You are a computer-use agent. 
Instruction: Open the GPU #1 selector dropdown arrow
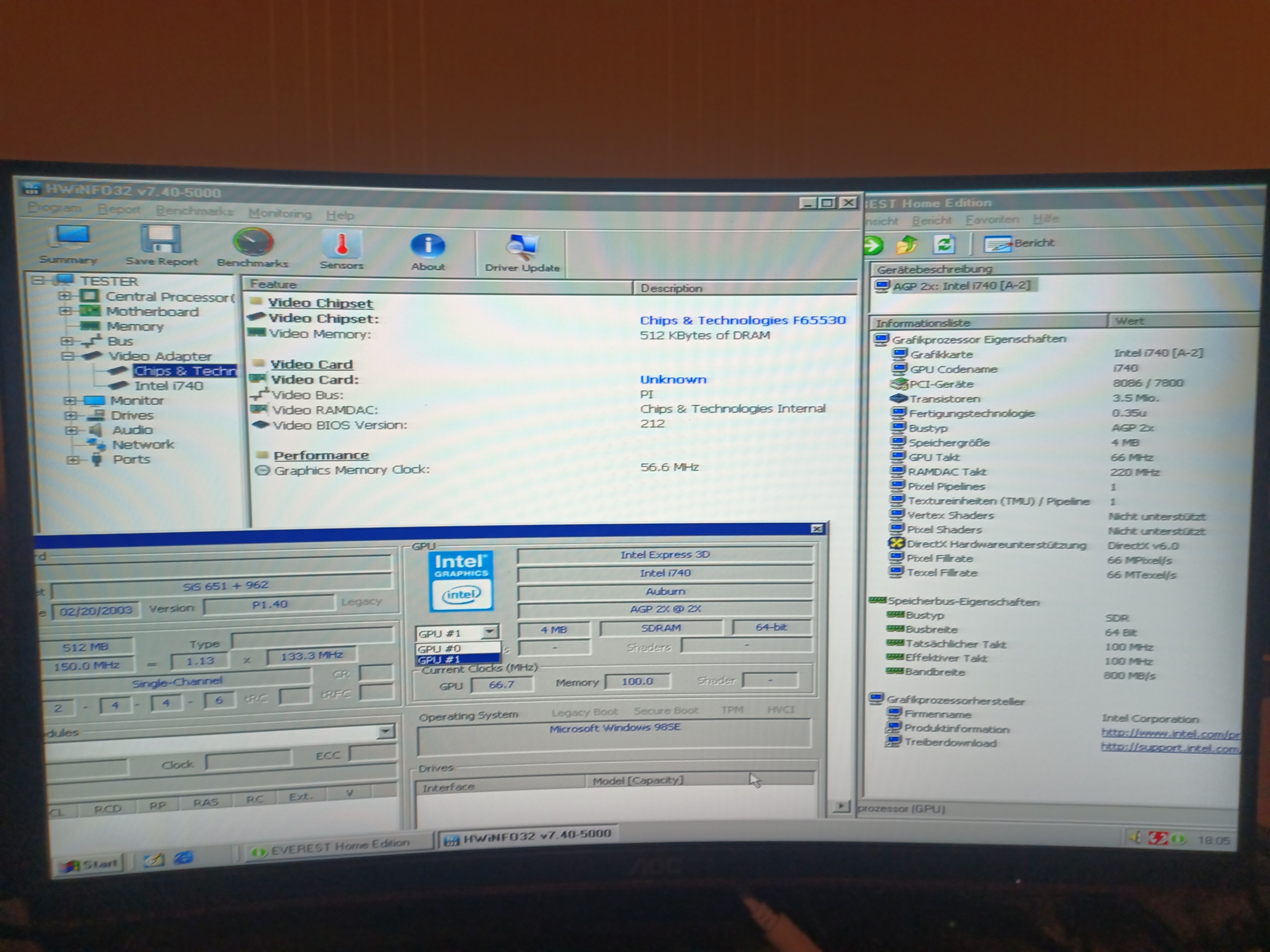tap(490, 632)
